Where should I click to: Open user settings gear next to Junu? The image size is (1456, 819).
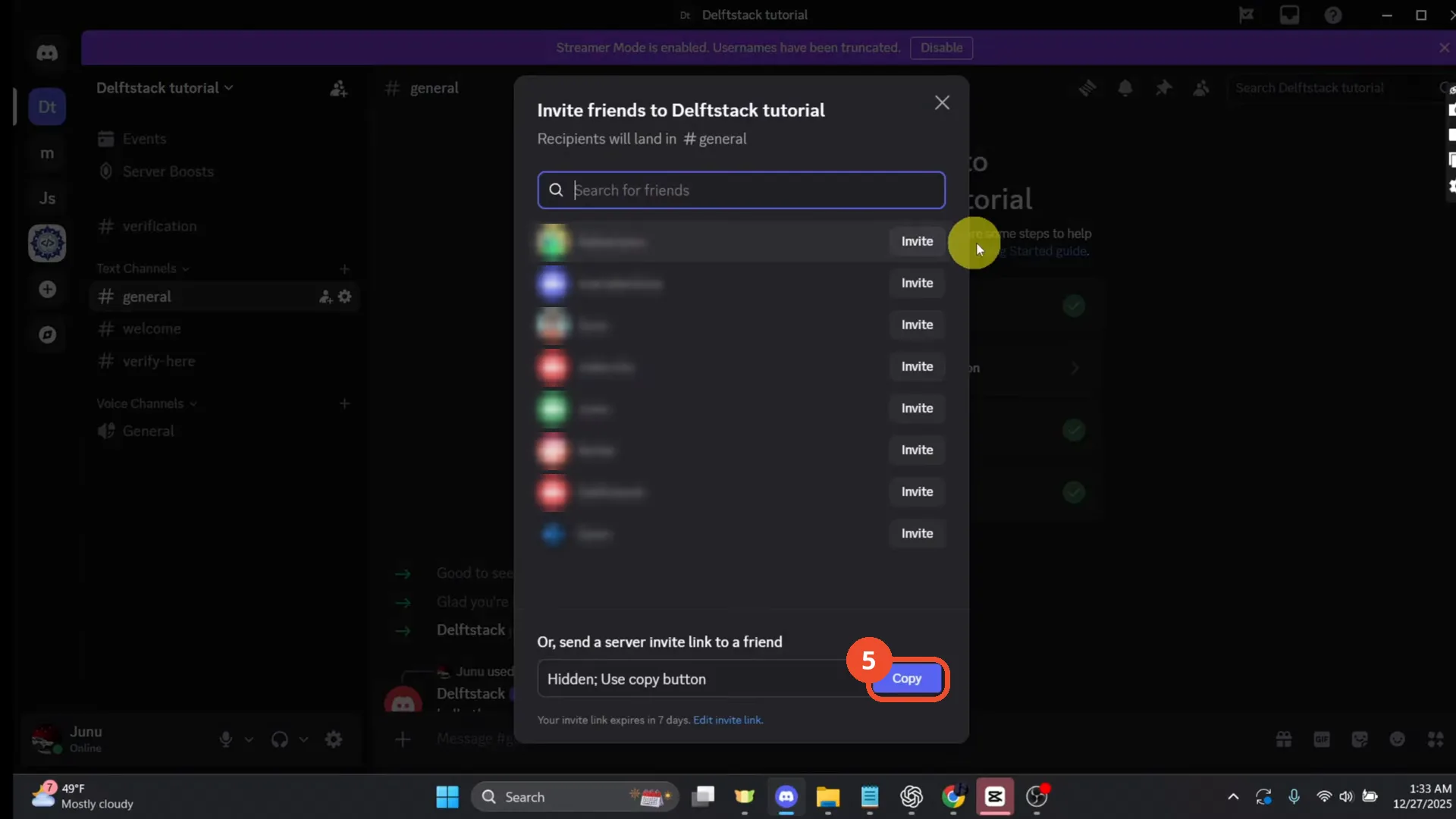click(x=334, y=739)
